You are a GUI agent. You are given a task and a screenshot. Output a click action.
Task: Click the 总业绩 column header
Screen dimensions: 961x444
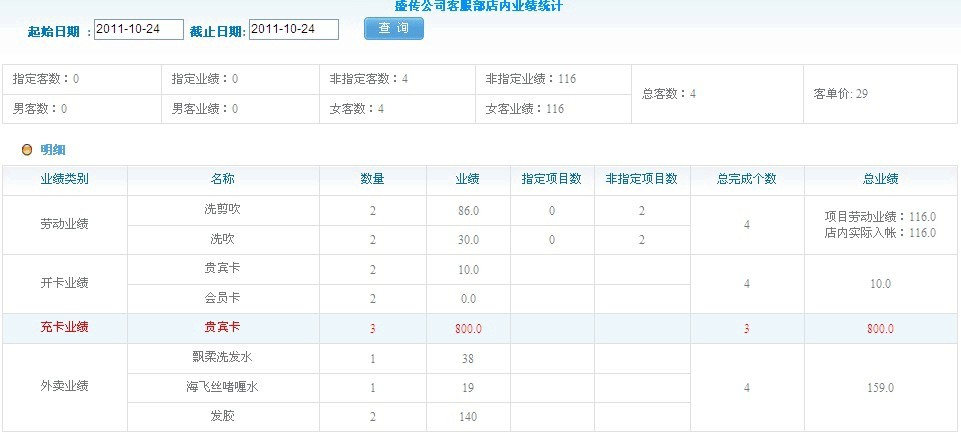880,179
